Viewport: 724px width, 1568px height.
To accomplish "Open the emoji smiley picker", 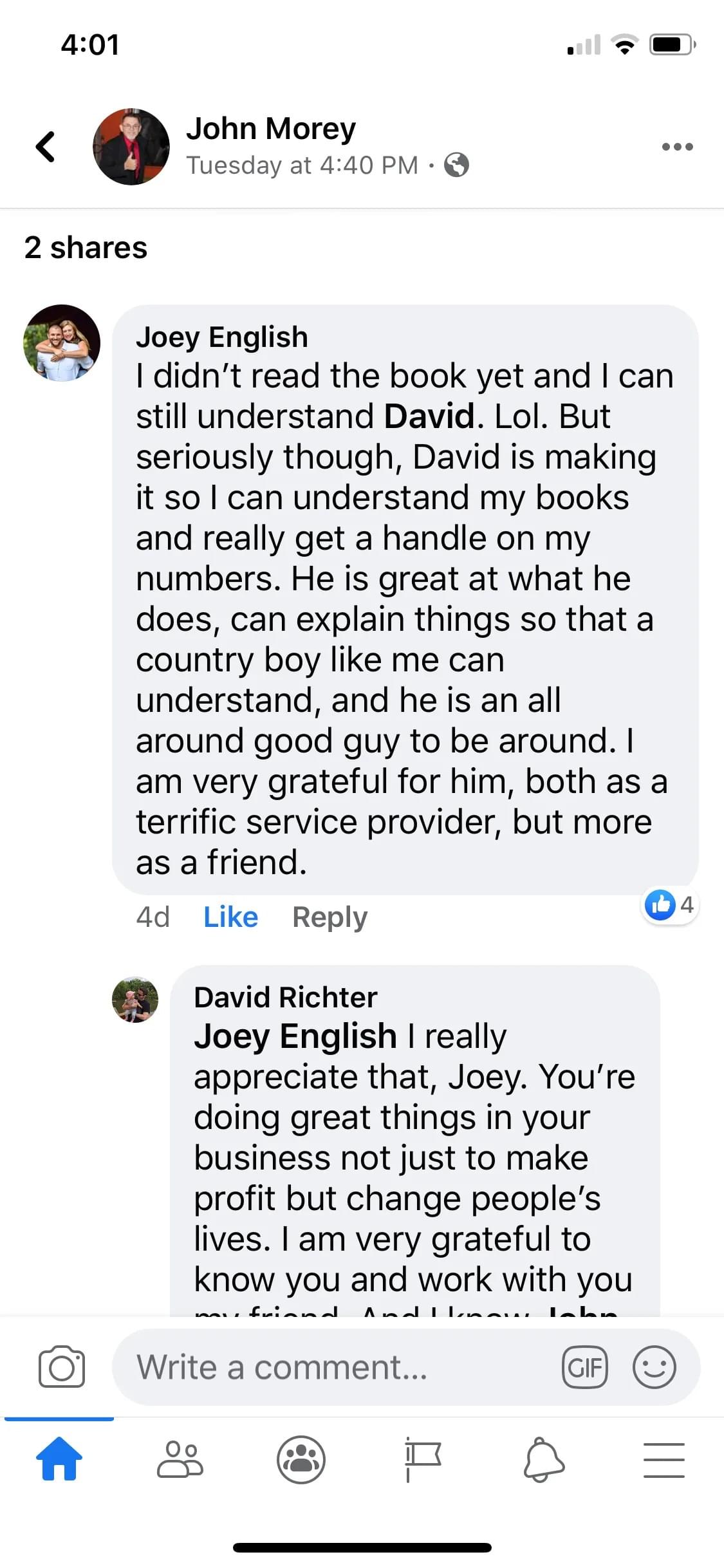I will click(654, 1367).
